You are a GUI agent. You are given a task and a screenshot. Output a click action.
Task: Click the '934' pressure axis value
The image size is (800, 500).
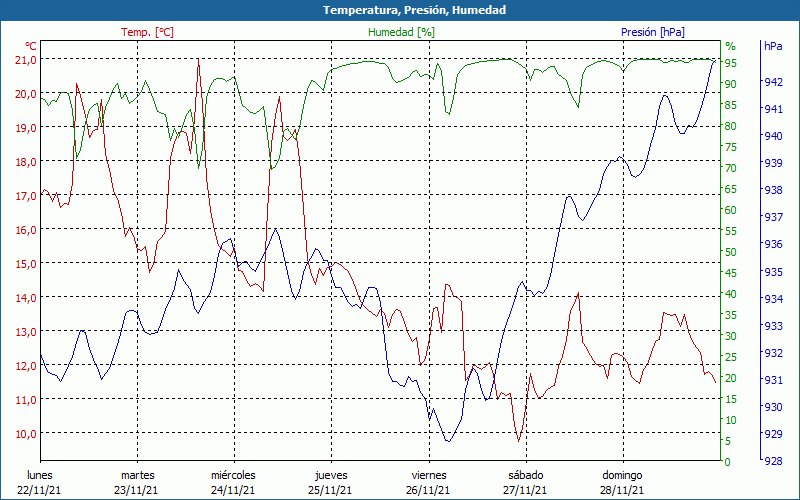(773, 298)
